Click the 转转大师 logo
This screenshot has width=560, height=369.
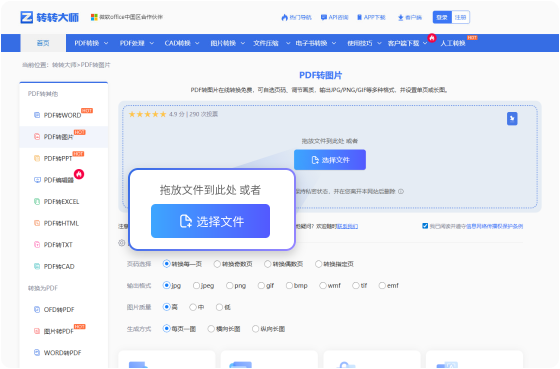(49, 17)
